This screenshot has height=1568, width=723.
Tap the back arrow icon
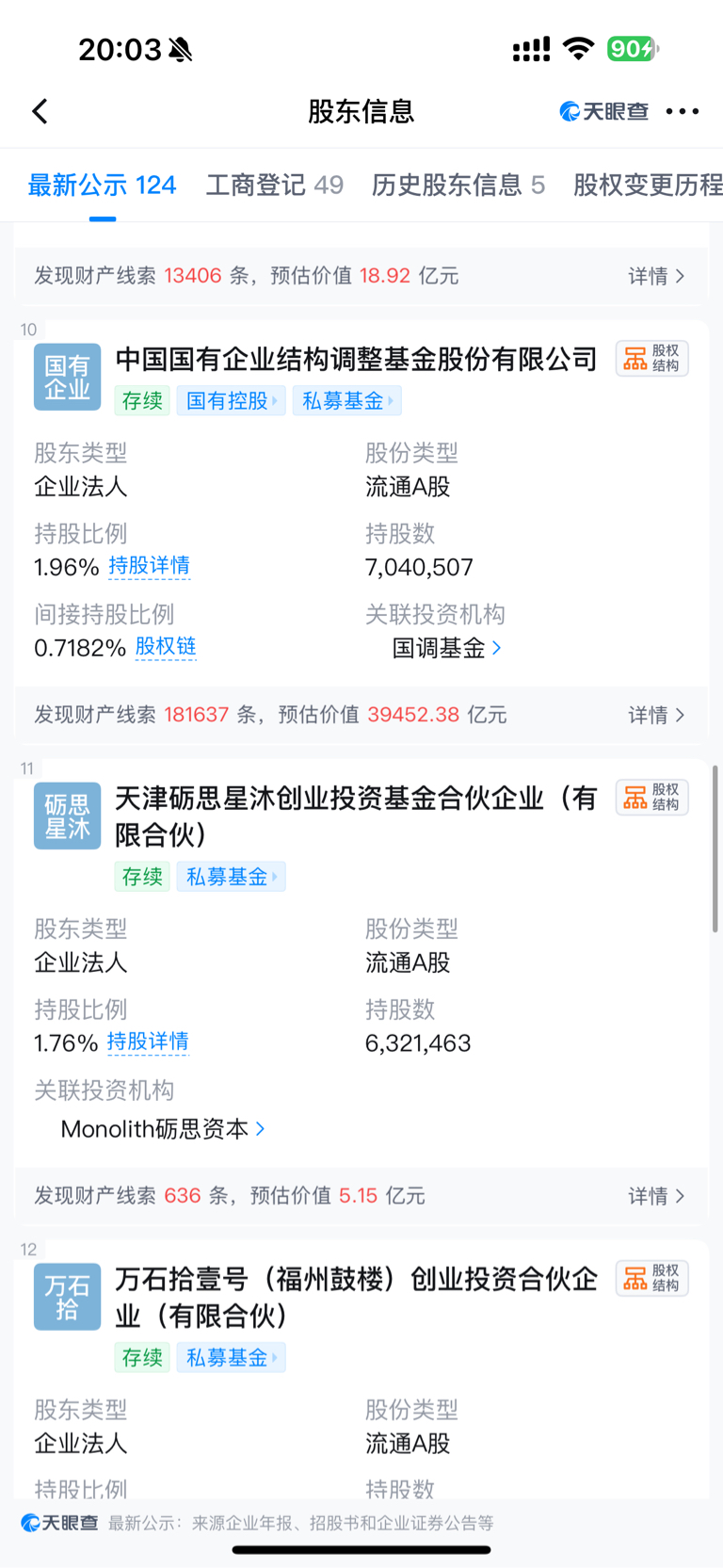[40, 111]
